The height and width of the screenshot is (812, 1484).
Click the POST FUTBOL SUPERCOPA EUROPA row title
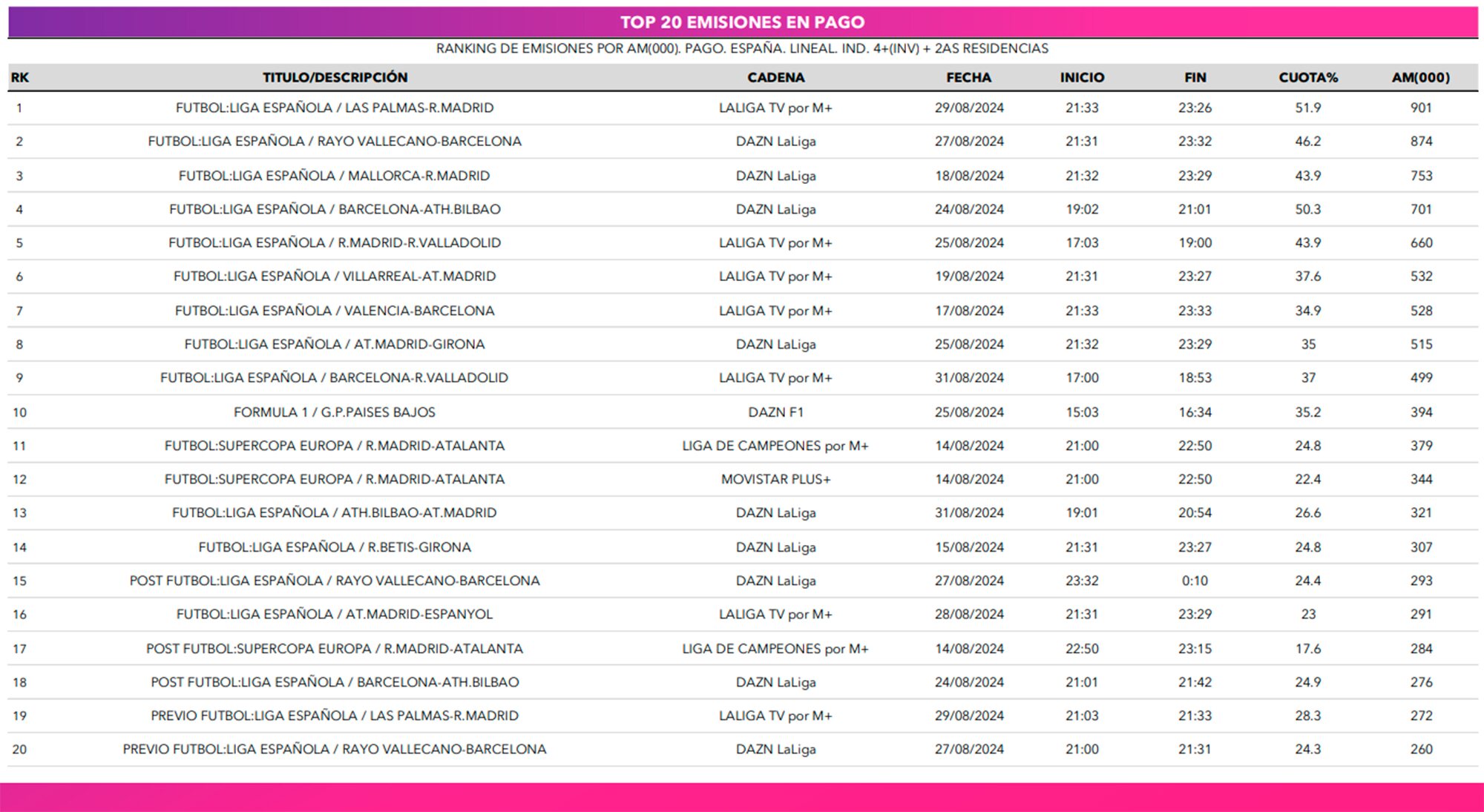335,648
